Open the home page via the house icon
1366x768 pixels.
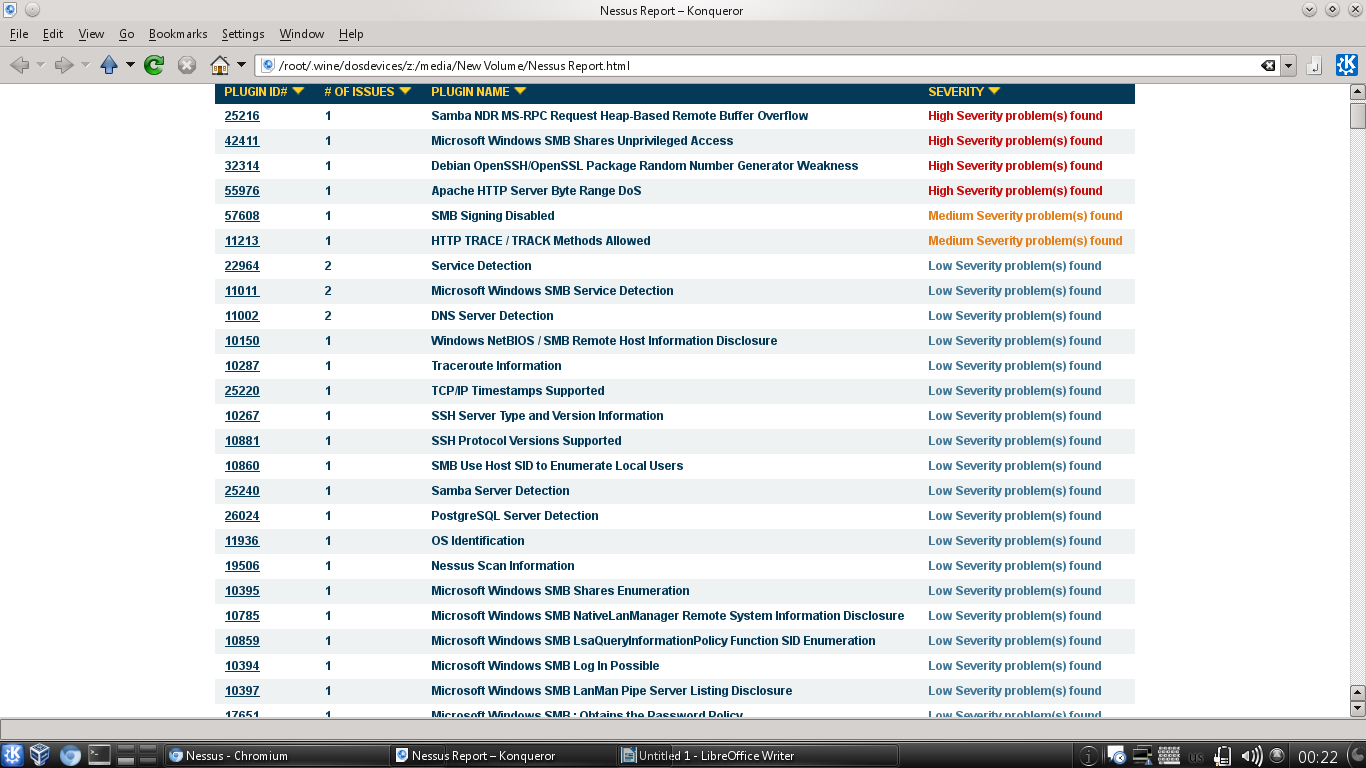219,63
